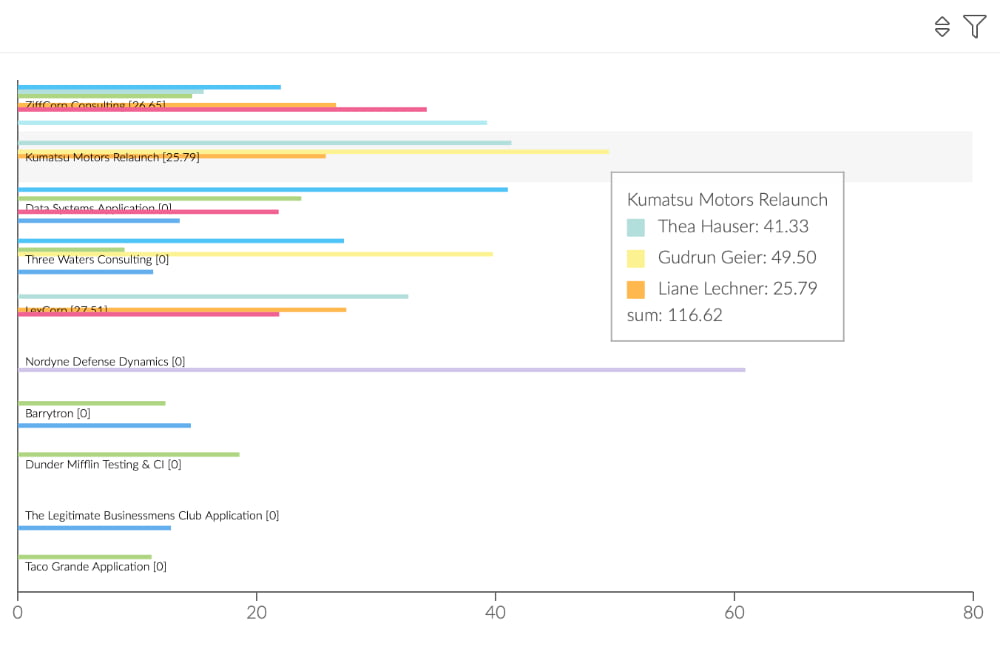Click the x-axis tick label 40

(496, 613)
